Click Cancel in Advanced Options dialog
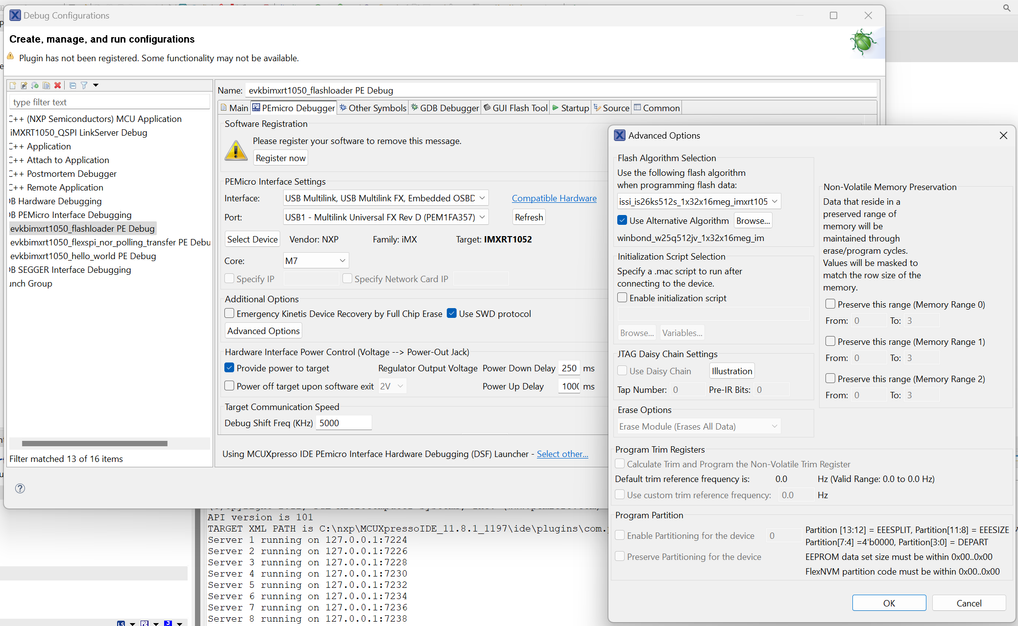This screenshot has width=1018, height=626. (x=969, y=603)
